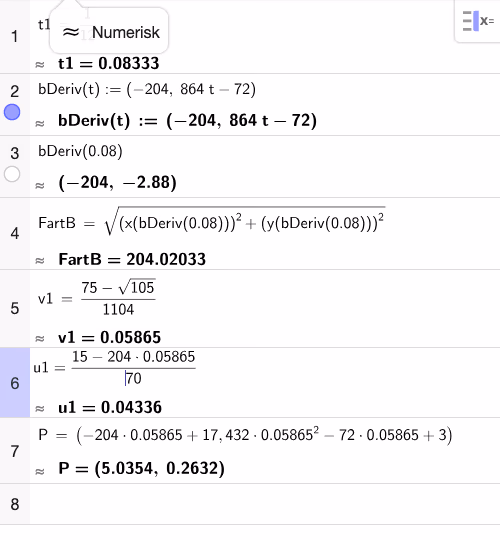Click the approx symbol beside P result
500x540 pixels.
click(x=40, y=471)
